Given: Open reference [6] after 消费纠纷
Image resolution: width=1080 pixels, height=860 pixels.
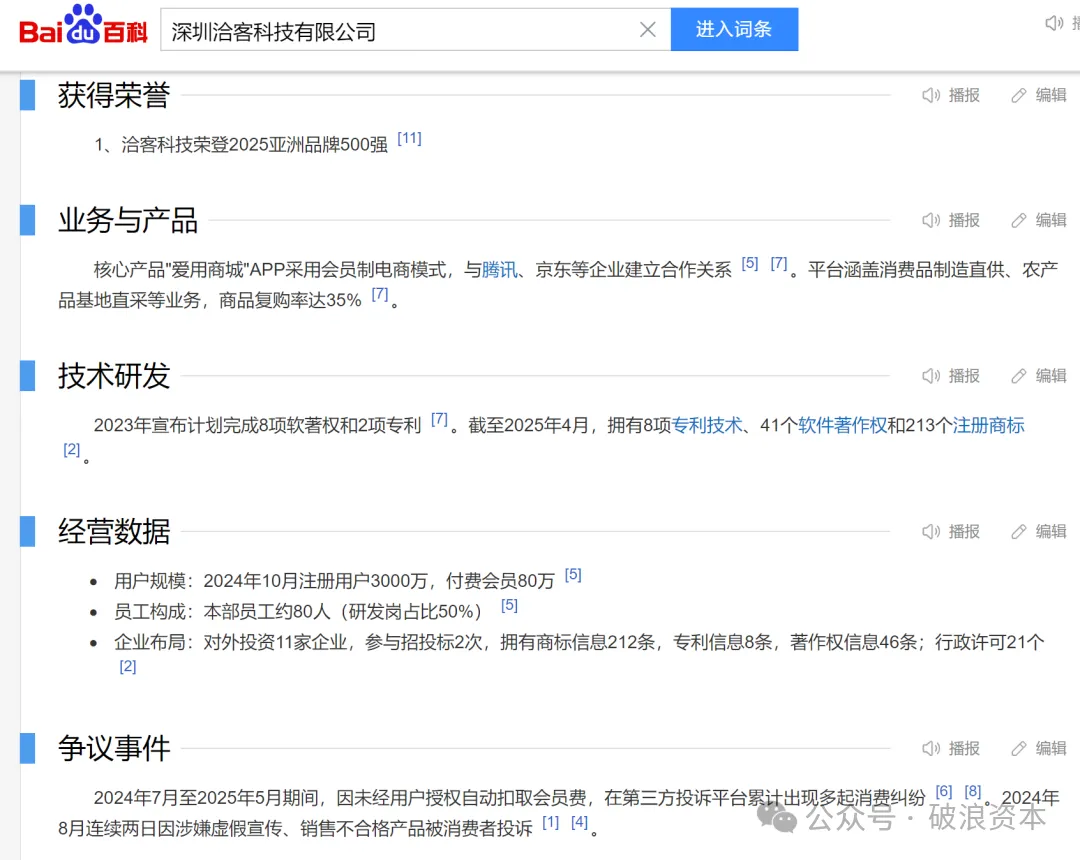Looking at the screenshot, I should click(x=944, y=792).
